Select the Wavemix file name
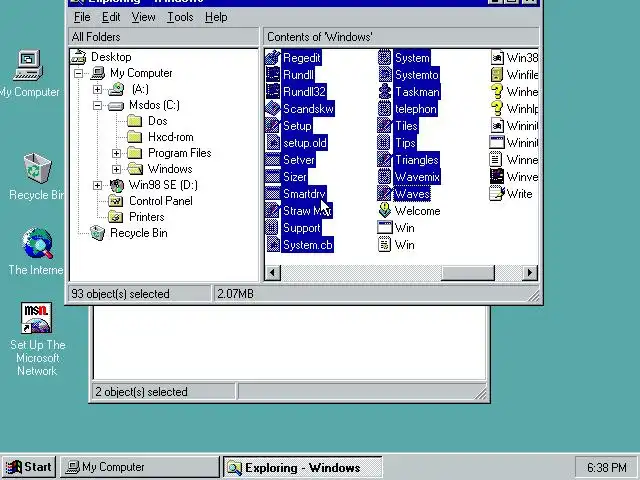Screen dimensions: 640x480 tap(417, 177)
